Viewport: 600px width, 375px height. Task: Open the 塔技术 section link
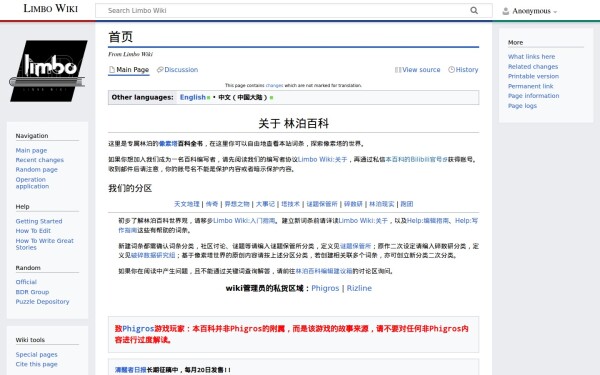[290, 204]
